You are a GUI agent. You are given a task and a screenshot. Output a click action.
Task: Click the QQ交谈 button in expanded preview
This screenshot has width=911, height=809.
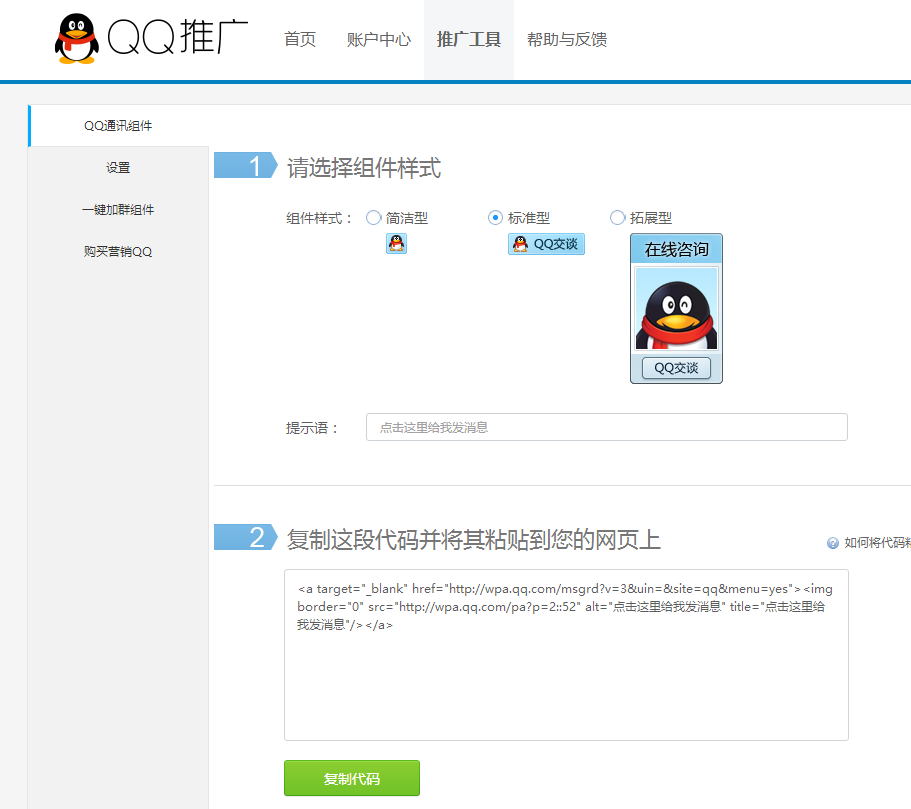click(676, 368)
